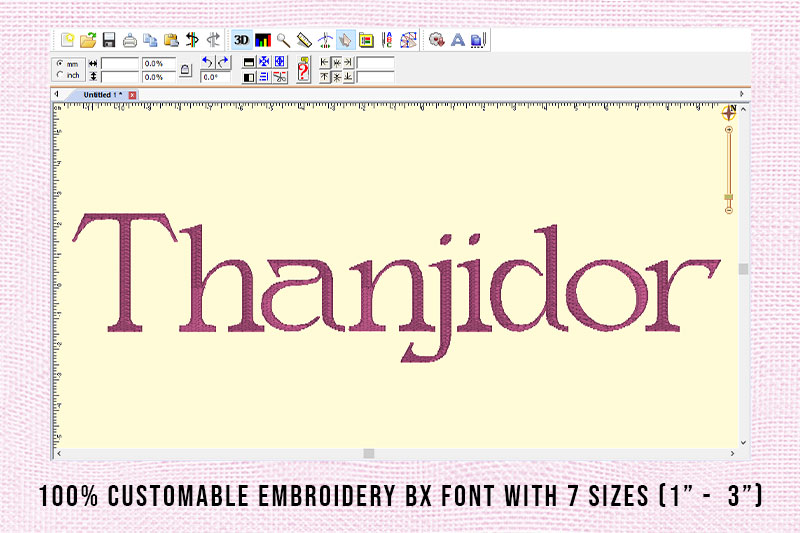Click the red scissors trim icon

point(280,78)
